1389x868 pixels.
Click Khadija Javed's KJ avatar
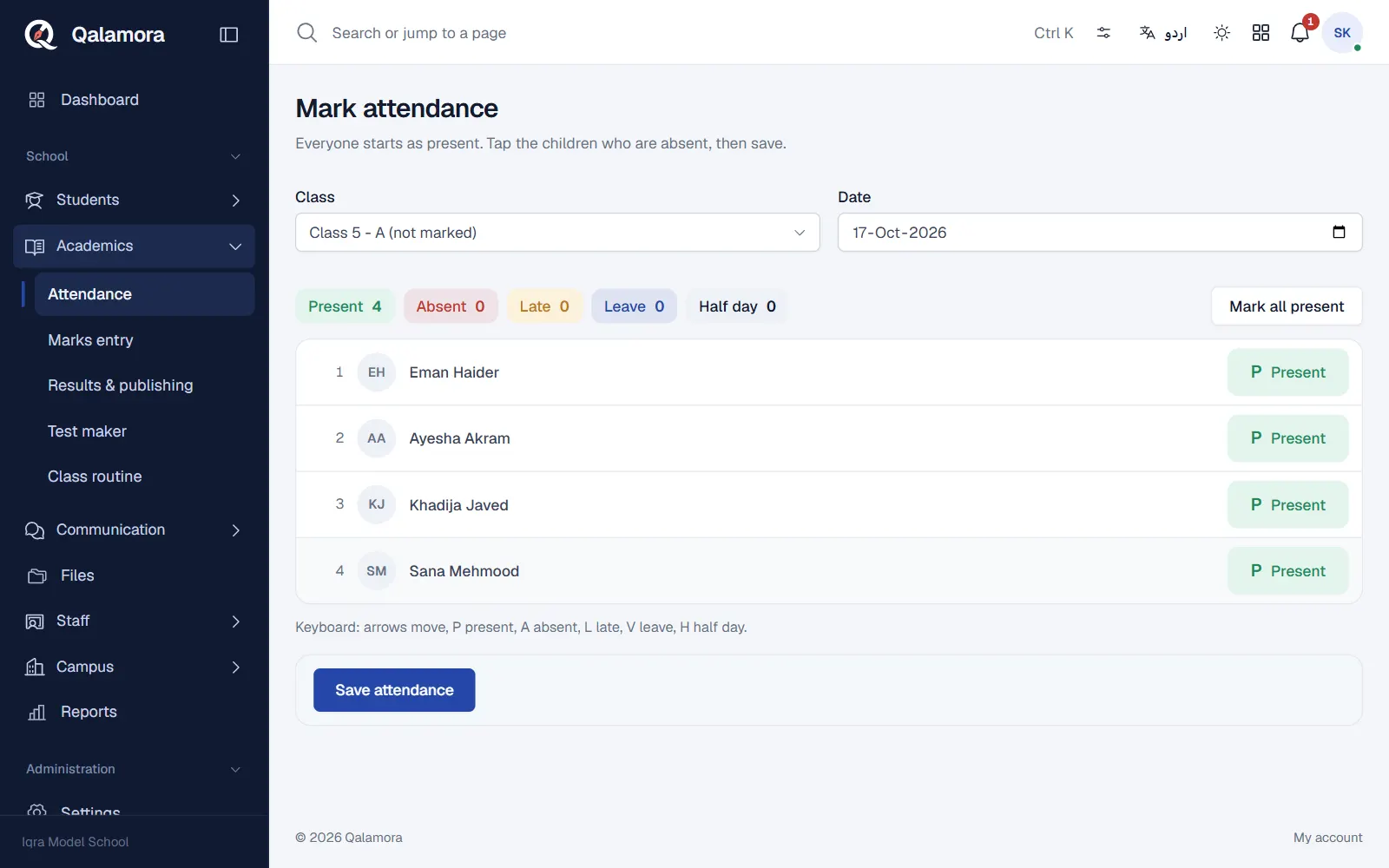coord(377,504)
